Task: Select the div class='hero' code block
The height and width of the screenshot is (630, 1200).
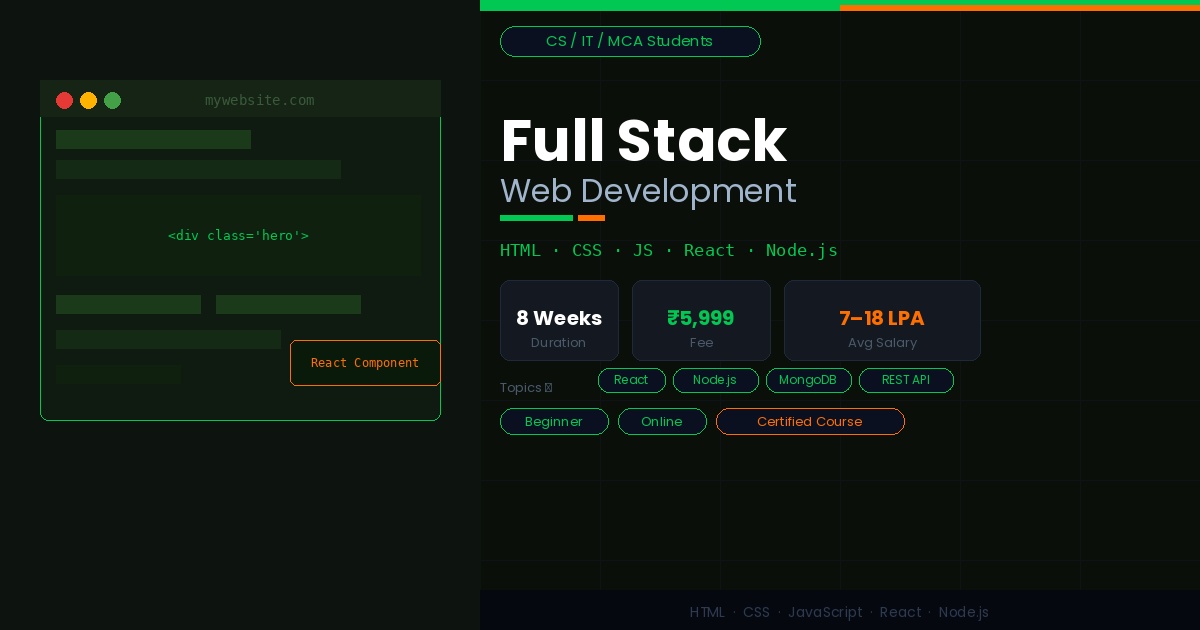Action: click(238, 235)
